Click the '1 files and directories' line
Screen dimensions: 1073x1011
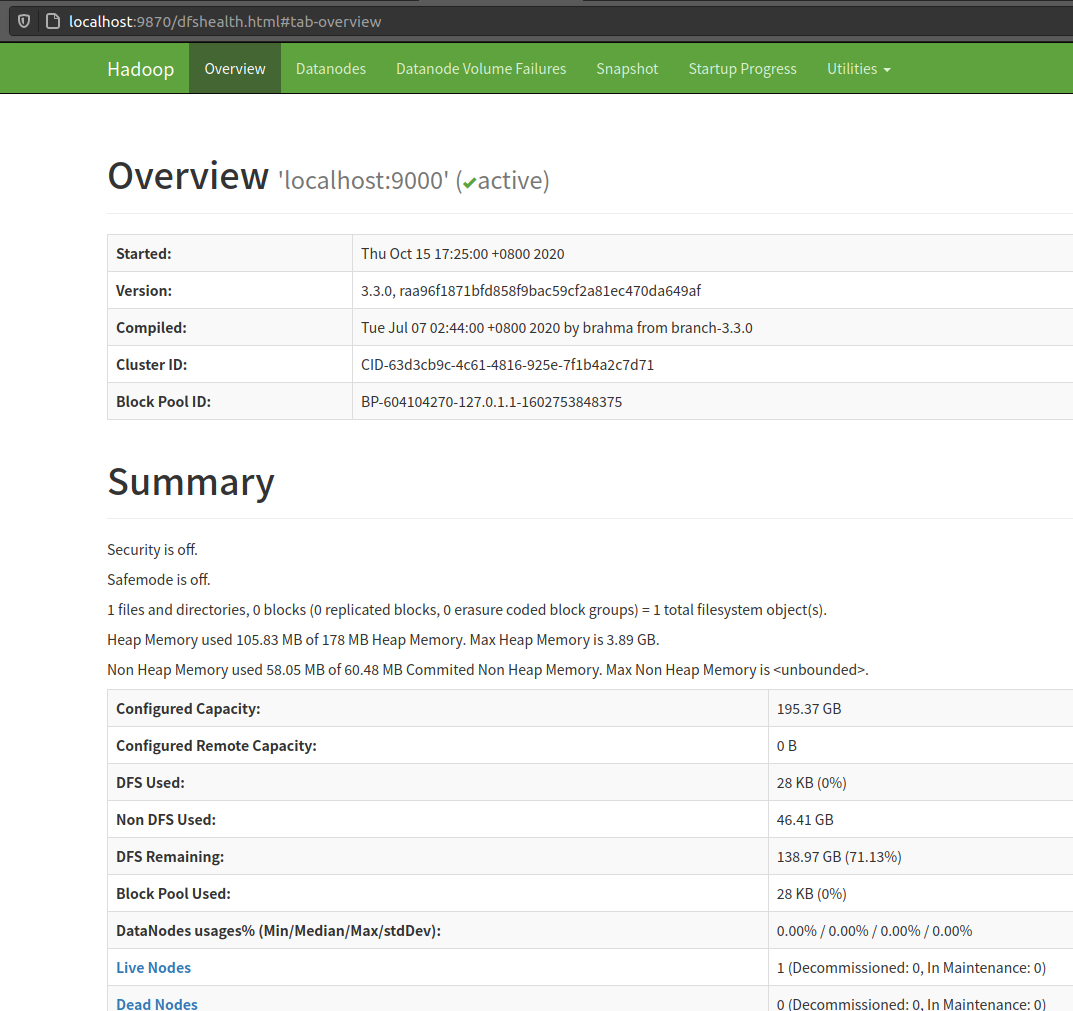click(467, 610)
